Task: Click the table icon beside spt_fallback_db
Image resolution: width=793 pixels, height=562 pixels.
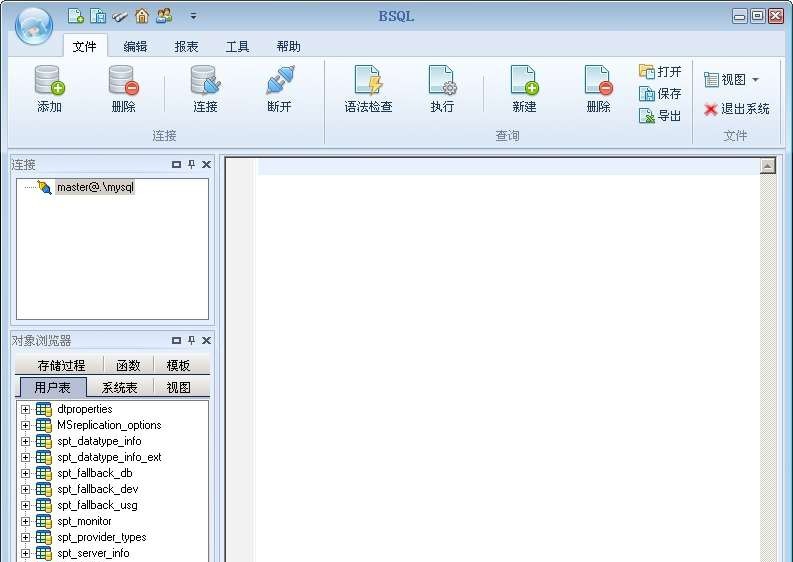Action: (43, 473)
